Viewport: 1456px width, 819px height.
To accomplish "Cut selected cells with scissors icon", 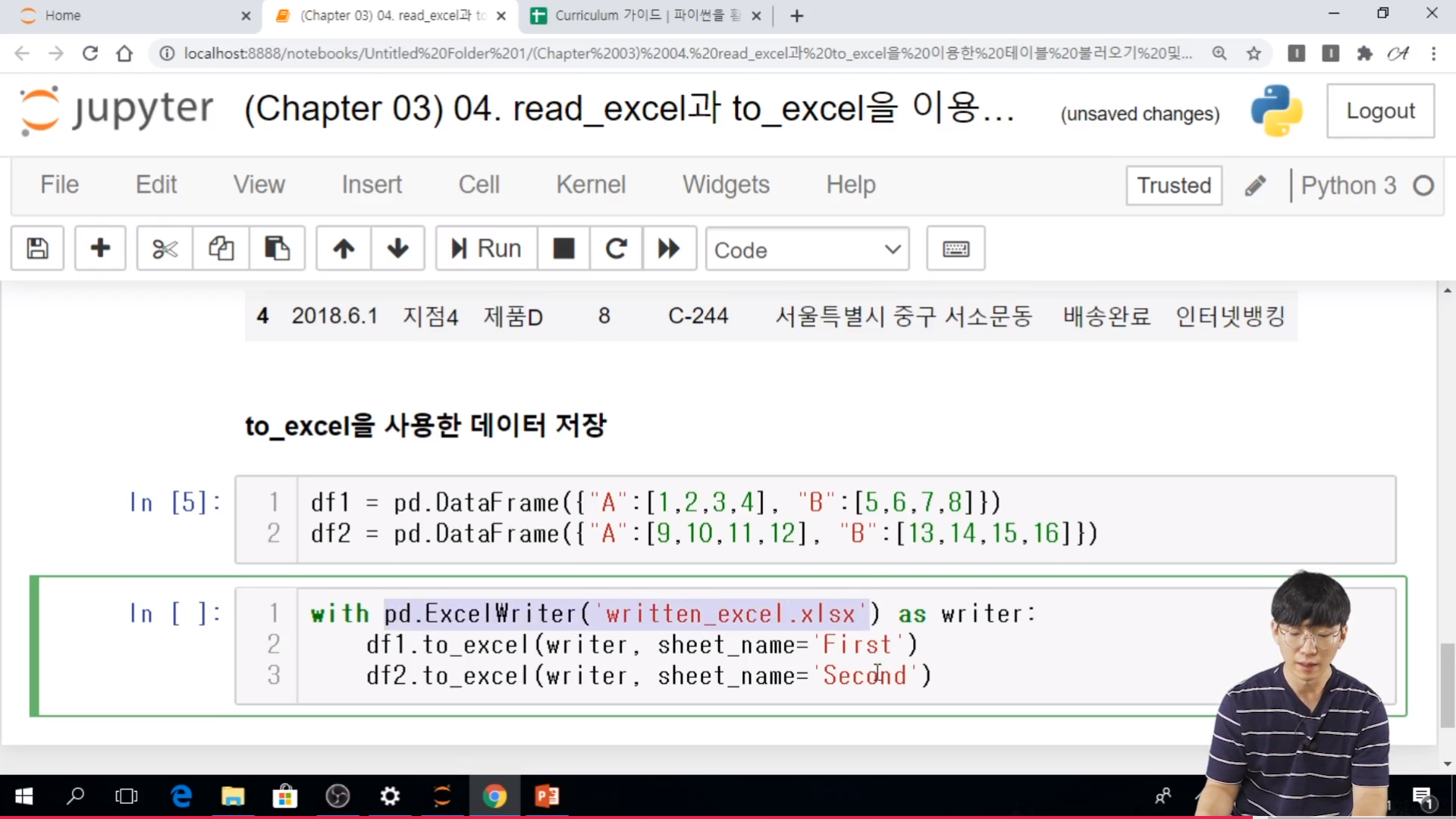I will 165,248.
